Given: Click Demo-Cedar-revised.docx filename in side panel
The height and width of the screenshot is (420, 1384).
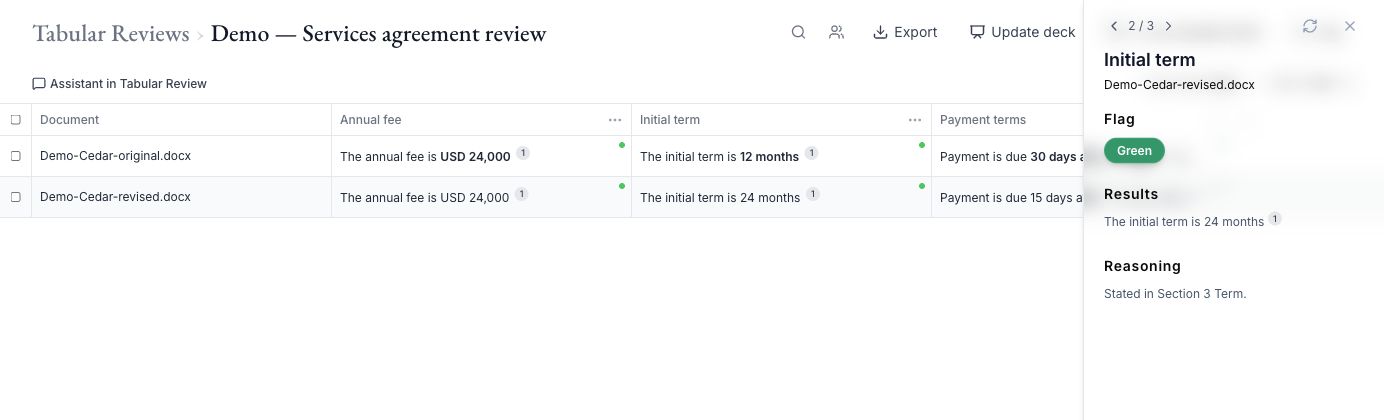Looking at the screenshot, I should (1179, 85).
